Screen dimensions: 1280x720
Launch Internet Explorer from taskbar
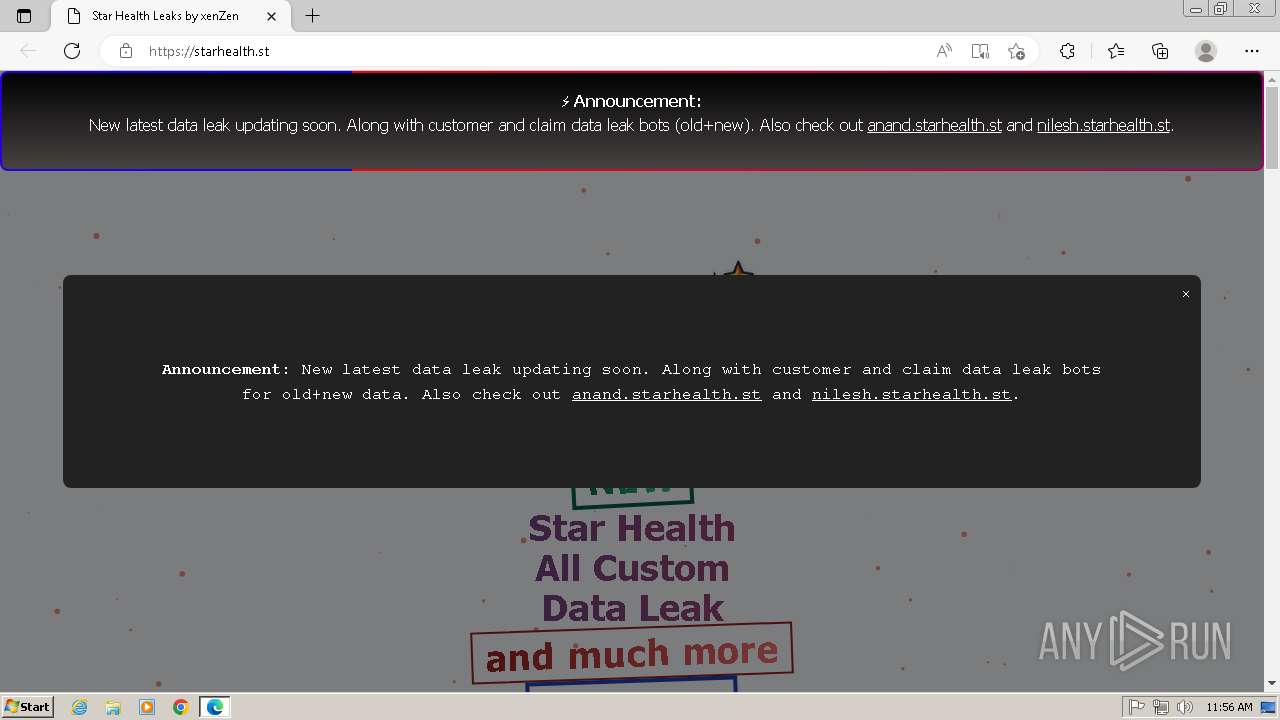[80, 707]
